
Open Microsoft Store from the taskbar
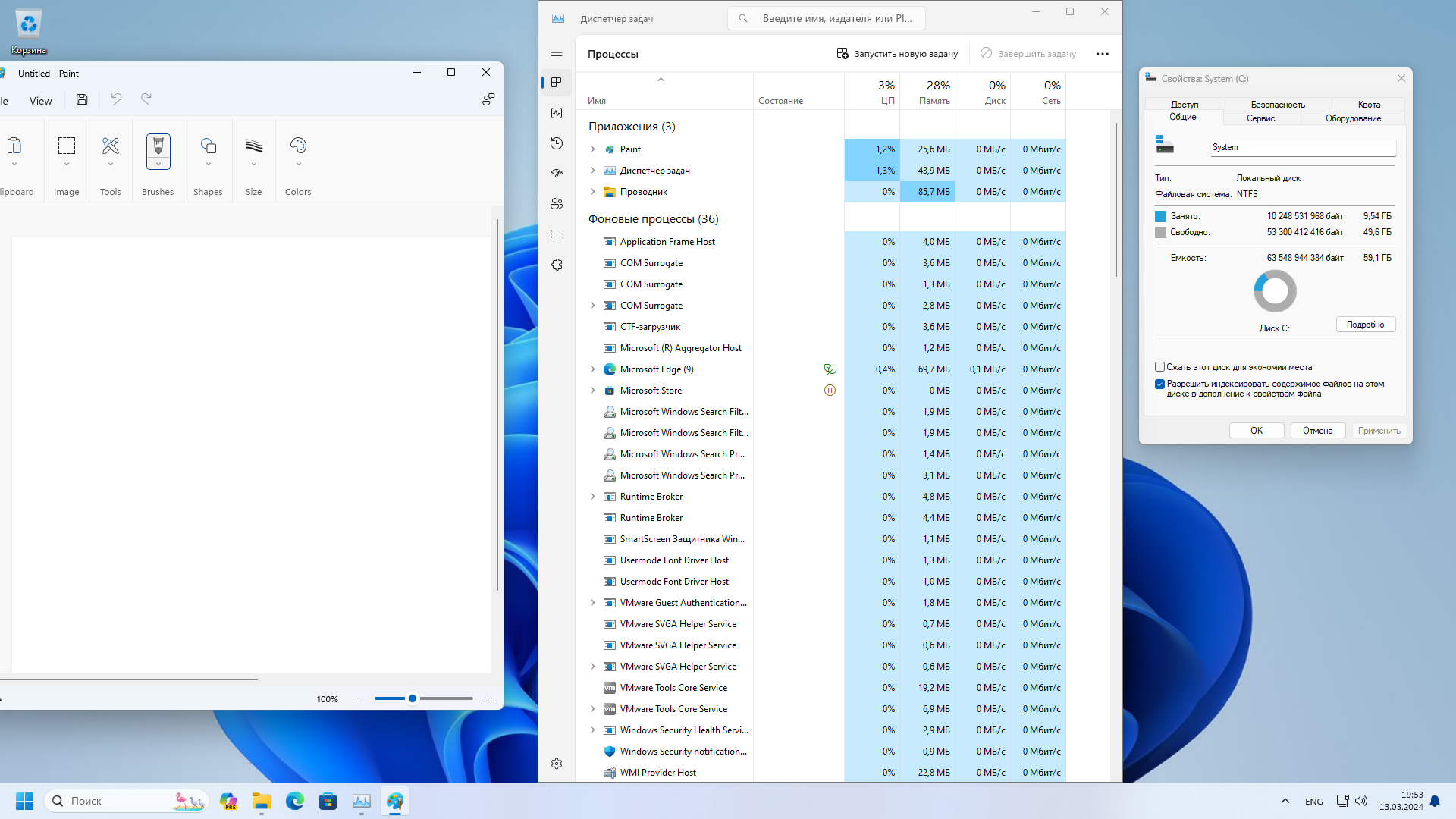point(328,801)
